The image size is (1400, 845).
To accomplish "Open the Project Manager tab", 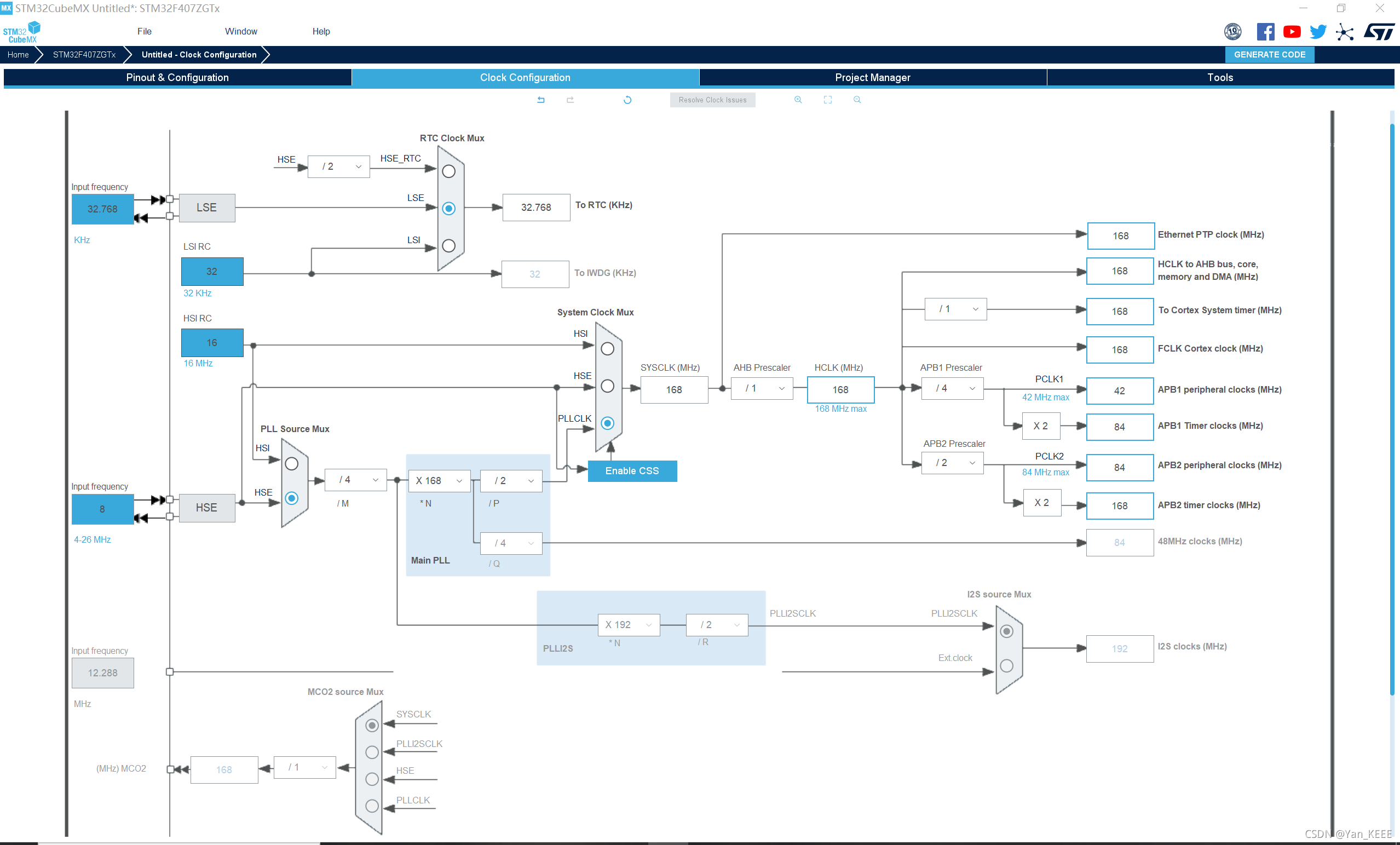I will click(x=872, y=77).
